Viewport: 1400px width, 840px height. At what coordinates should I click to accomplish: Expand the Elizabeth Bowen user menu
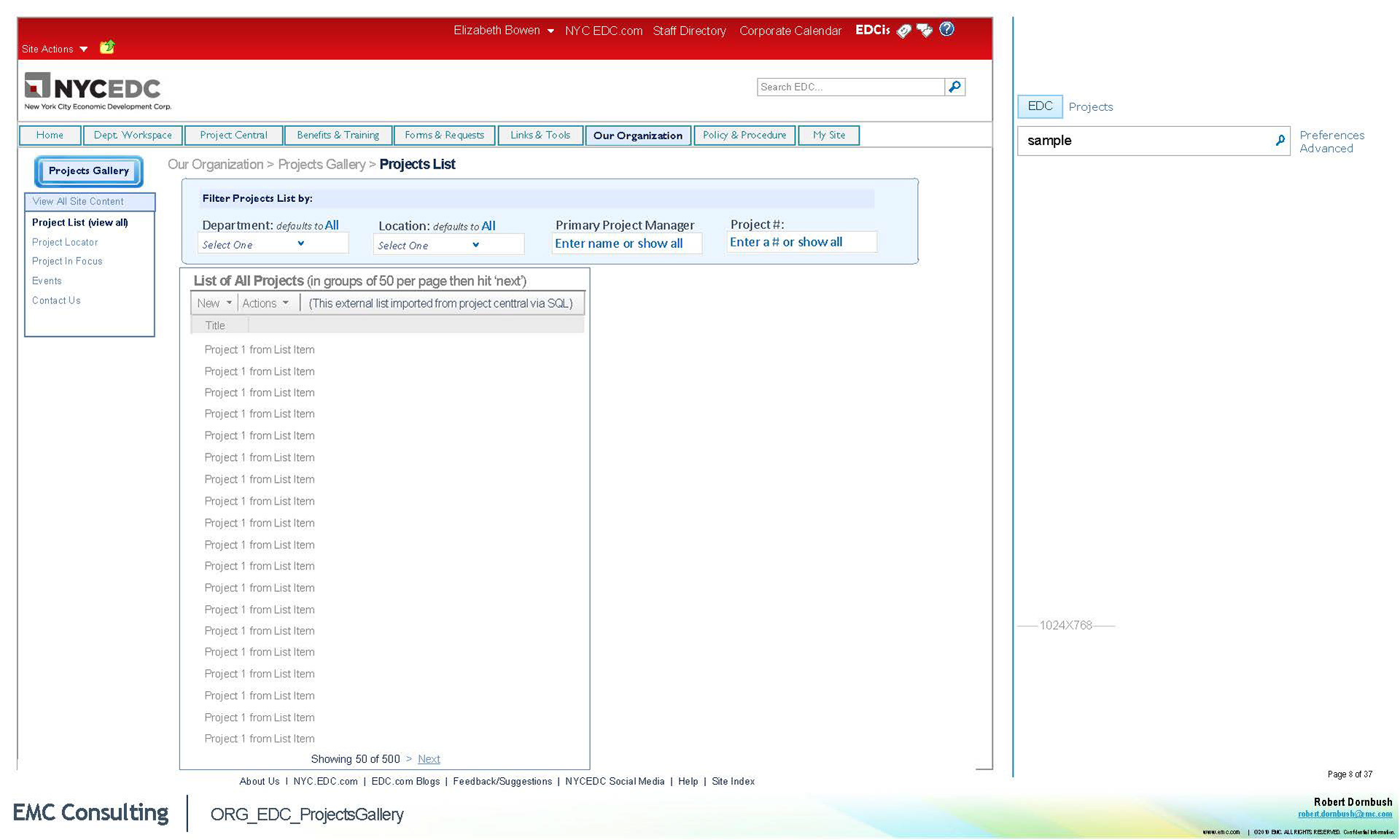tap(551, 31)
